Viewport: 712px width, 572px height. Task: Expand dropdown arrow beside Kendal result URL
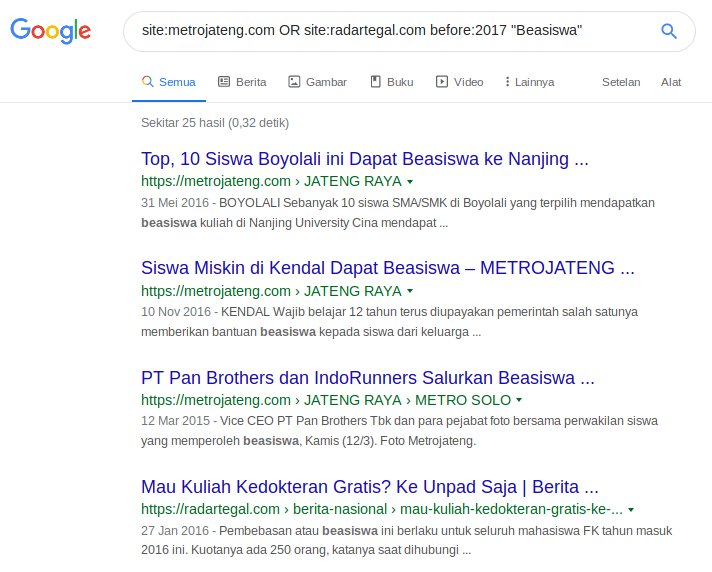click(410, 291)
